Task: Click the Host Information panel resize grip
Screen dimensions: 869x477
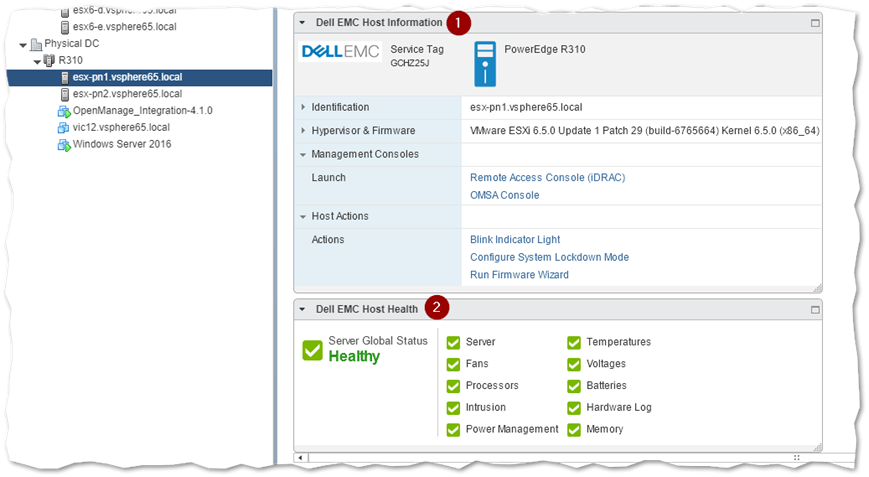Action: pyautogui.click(x=817, y=288)
